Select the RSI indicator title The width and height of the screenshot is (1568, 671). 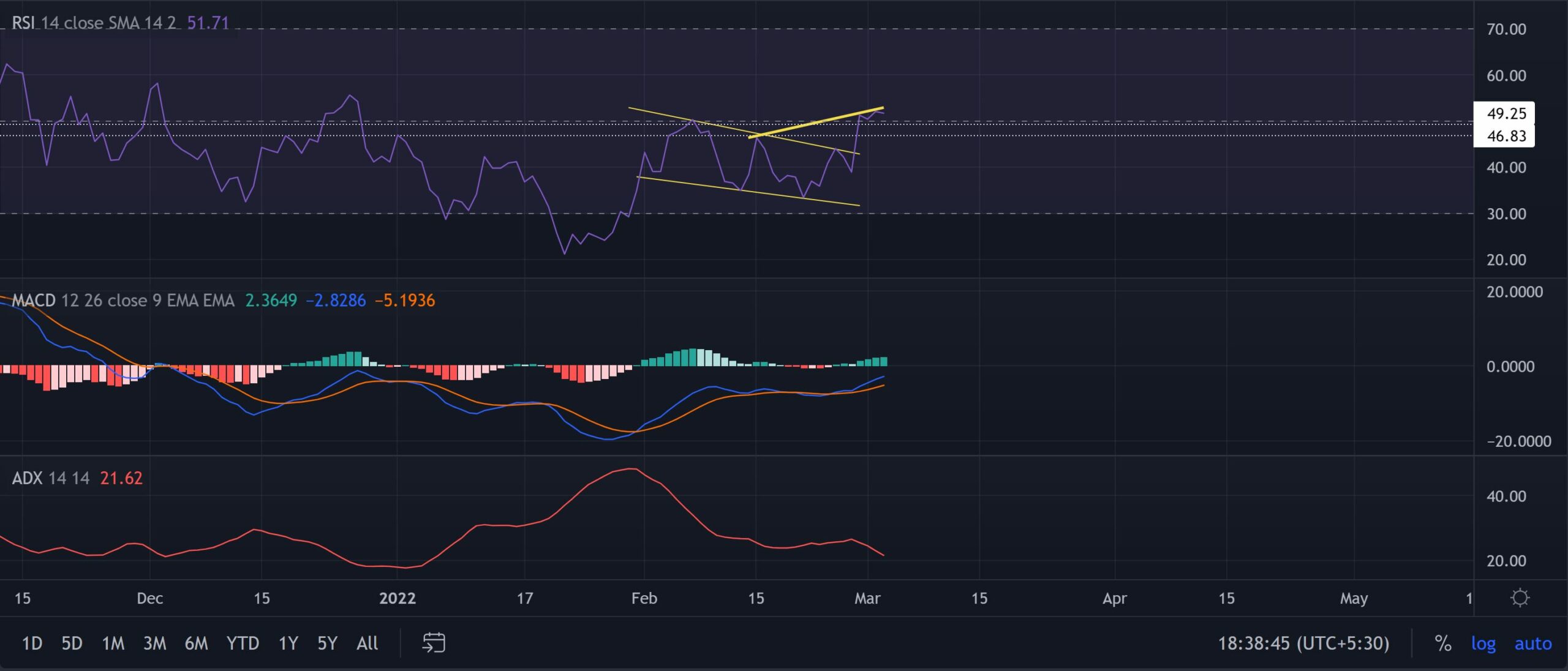(x=23, y=23)
